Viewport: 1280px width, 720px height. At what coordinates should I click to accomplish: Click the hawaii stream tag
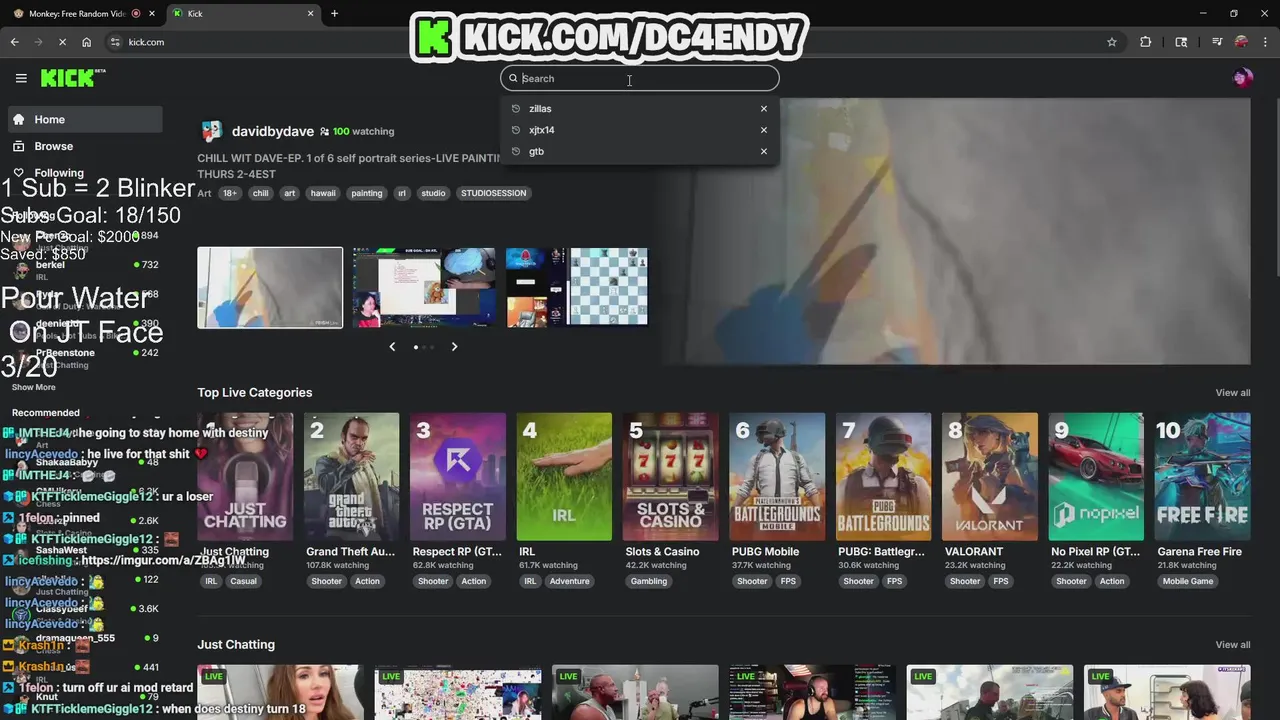(323, 193)
